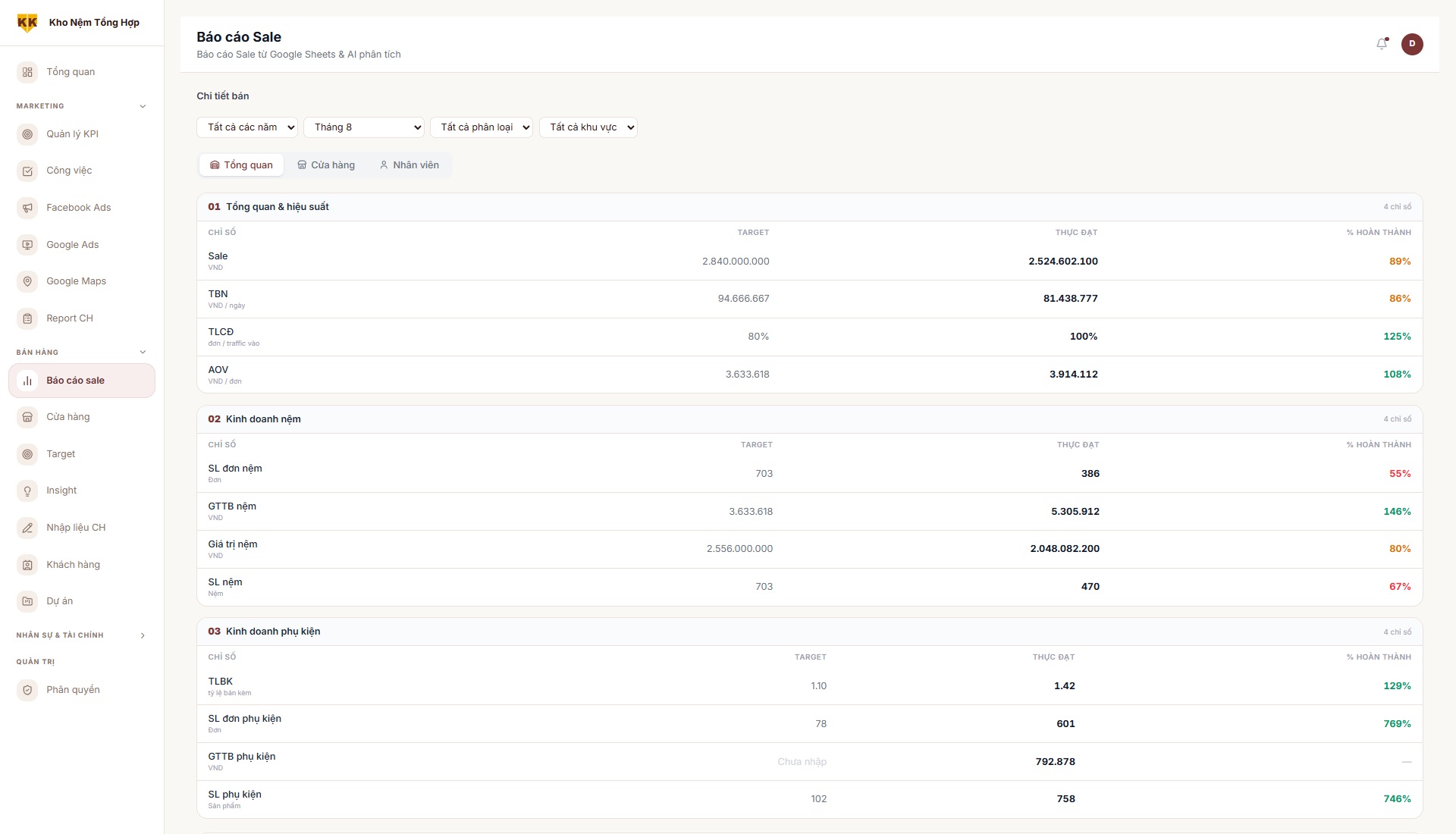
Task: Go to Nhập liệu CH page link
Action: coord(82,528)
